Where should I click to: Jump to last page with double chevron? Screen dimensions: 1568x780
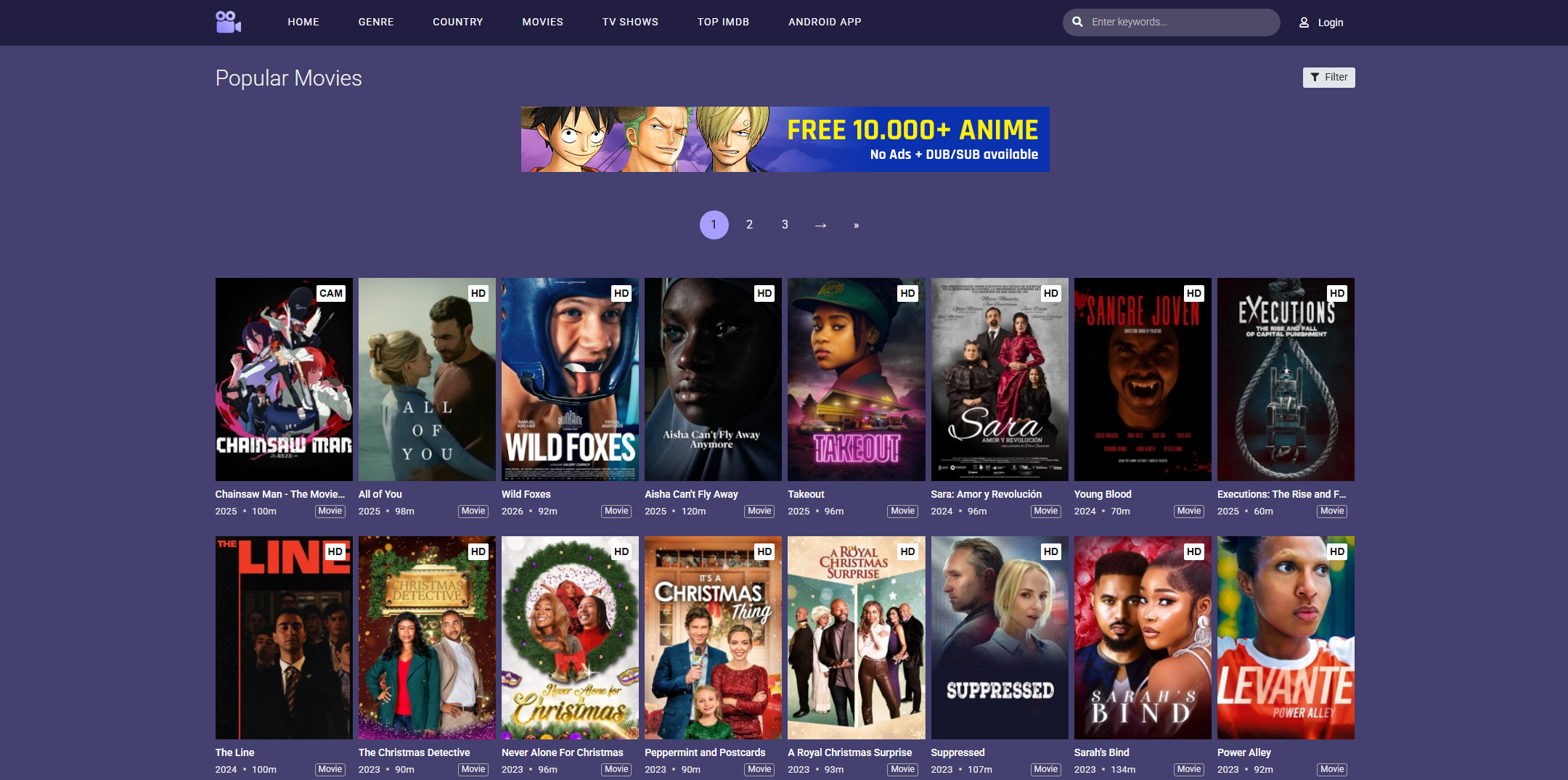point(856,226)
